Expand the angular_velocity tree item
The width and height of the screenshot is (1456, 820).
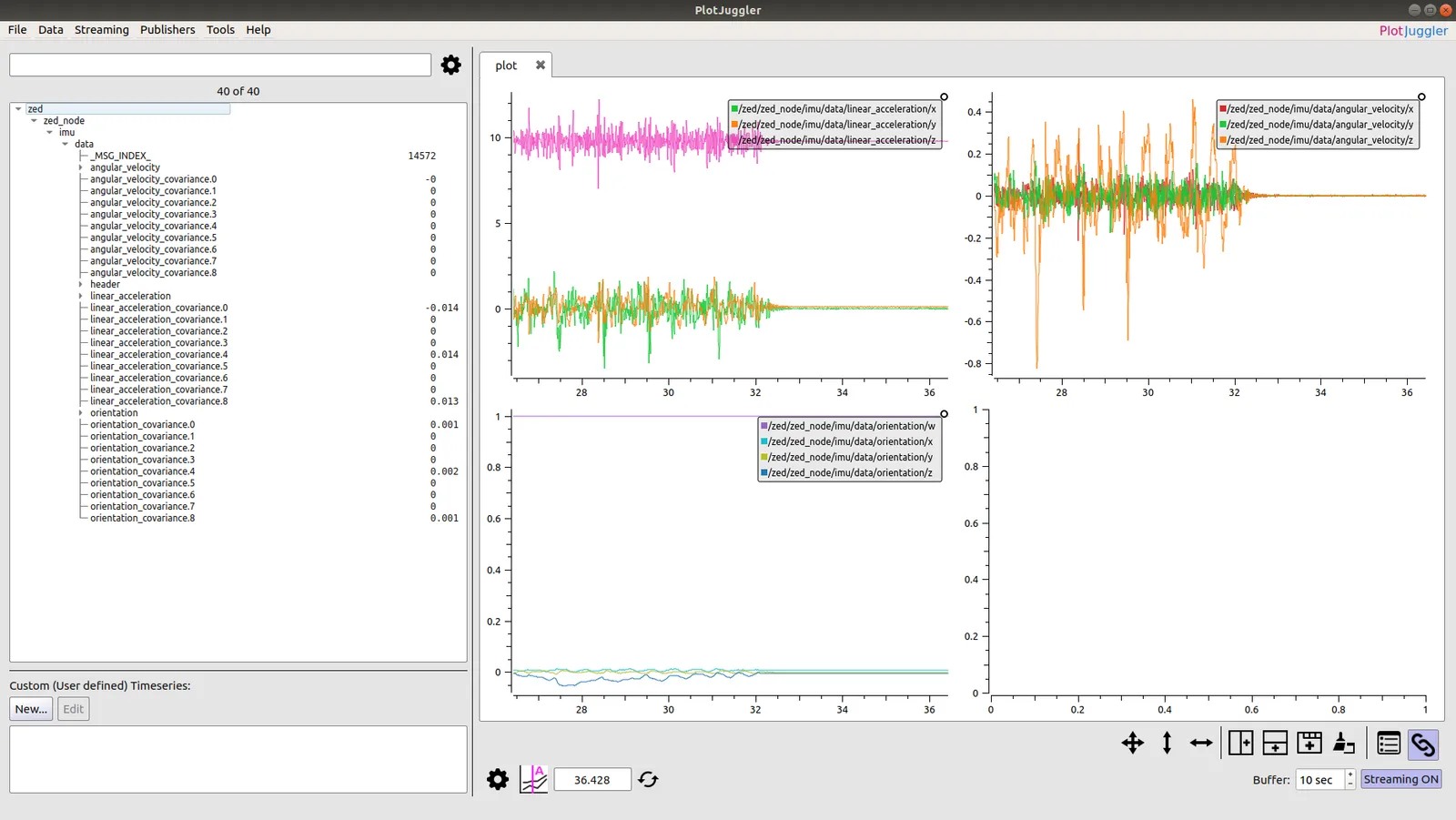pos(81,167)
